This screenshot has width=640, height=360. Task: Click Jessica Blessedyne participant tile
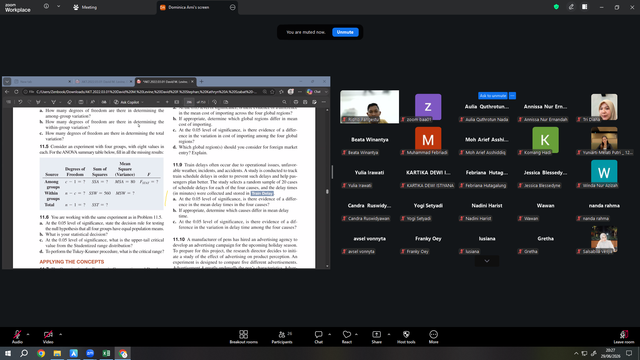pos(545,173)
